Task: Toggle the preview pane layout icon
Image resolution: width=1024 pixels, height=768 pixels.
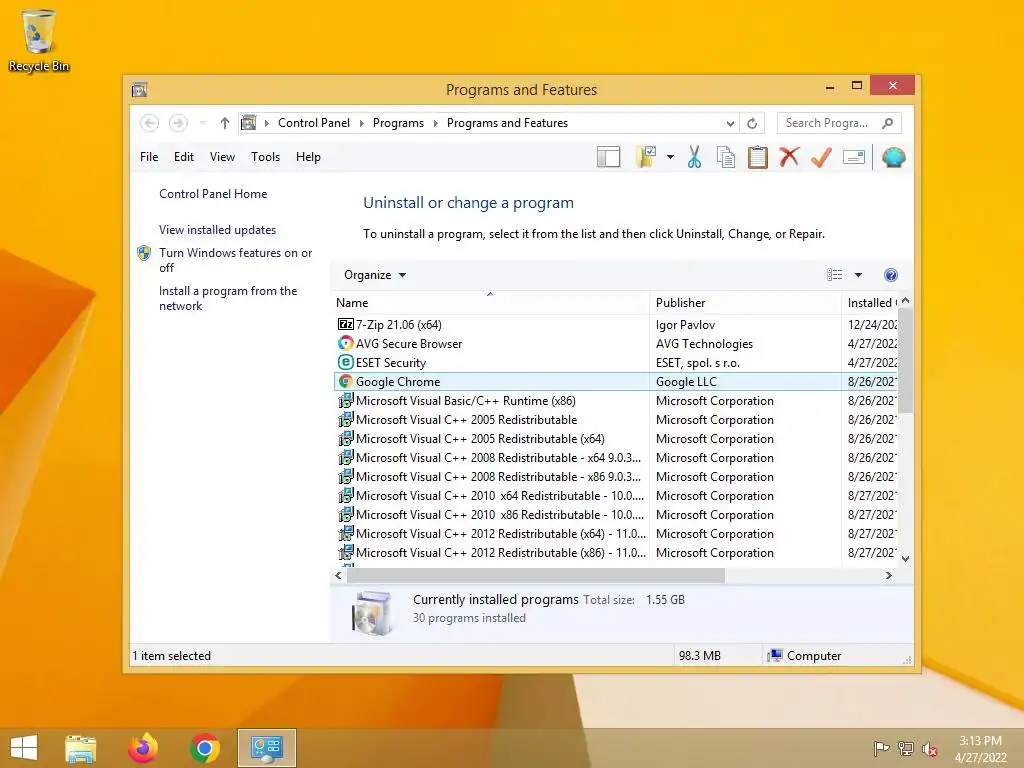Action: (x=608, y=157)
